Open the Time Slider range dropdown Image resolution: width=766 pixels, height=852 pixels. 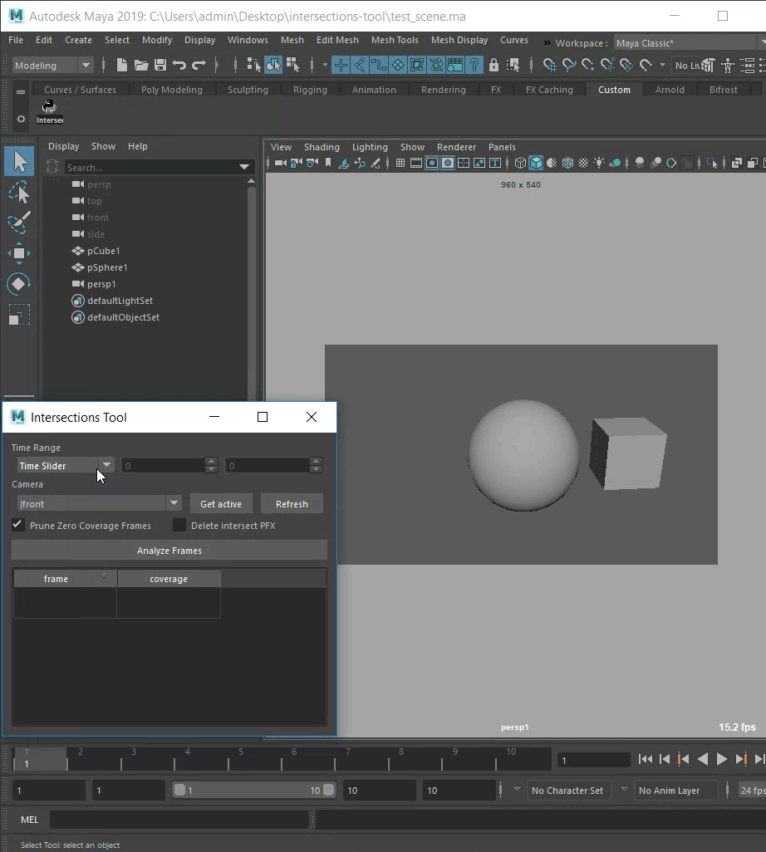[x=106, y=465]
